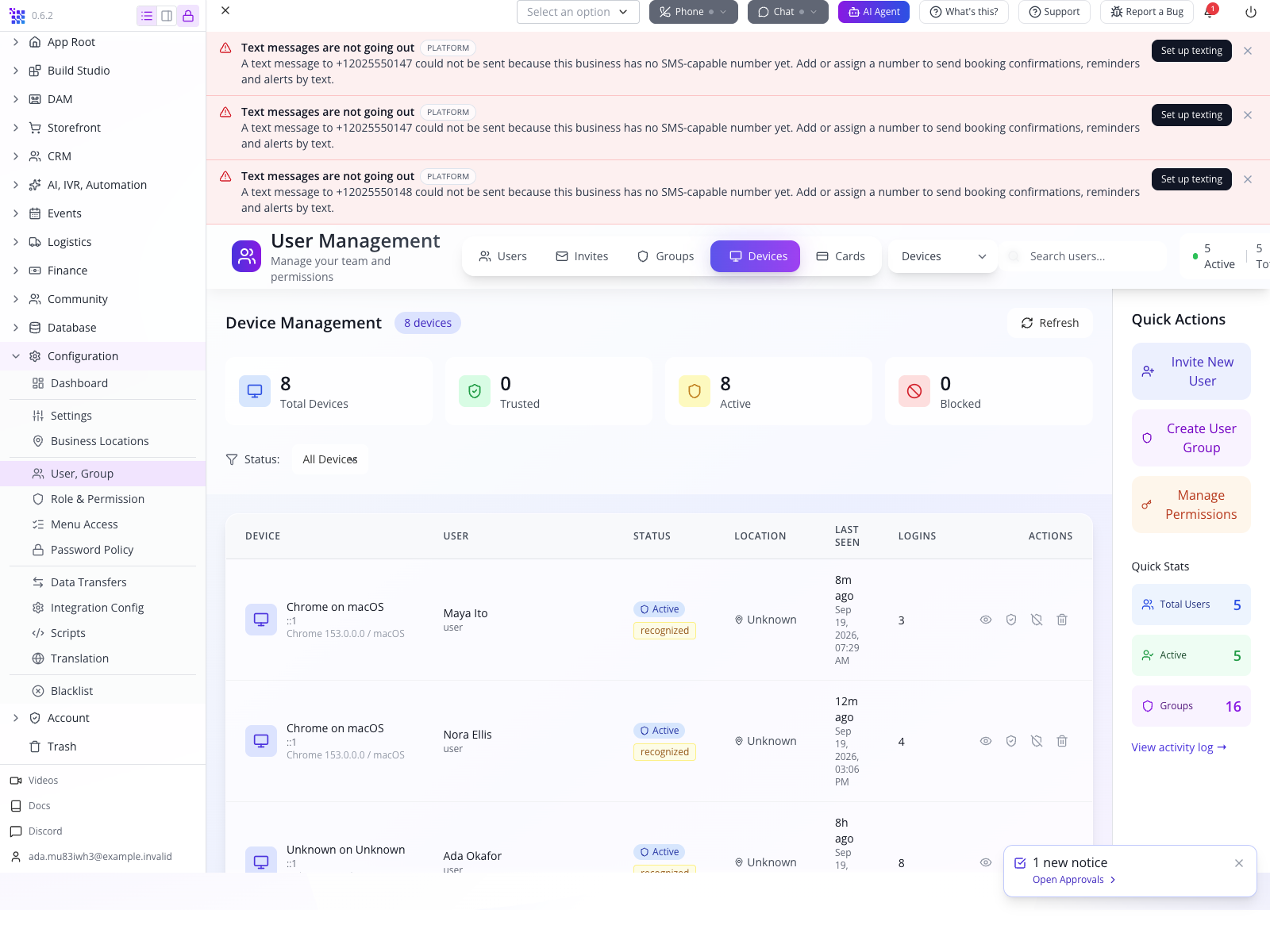
Task: Dismiss the third text message alert
Action: pyautogui.click(x=1248, y=179)
